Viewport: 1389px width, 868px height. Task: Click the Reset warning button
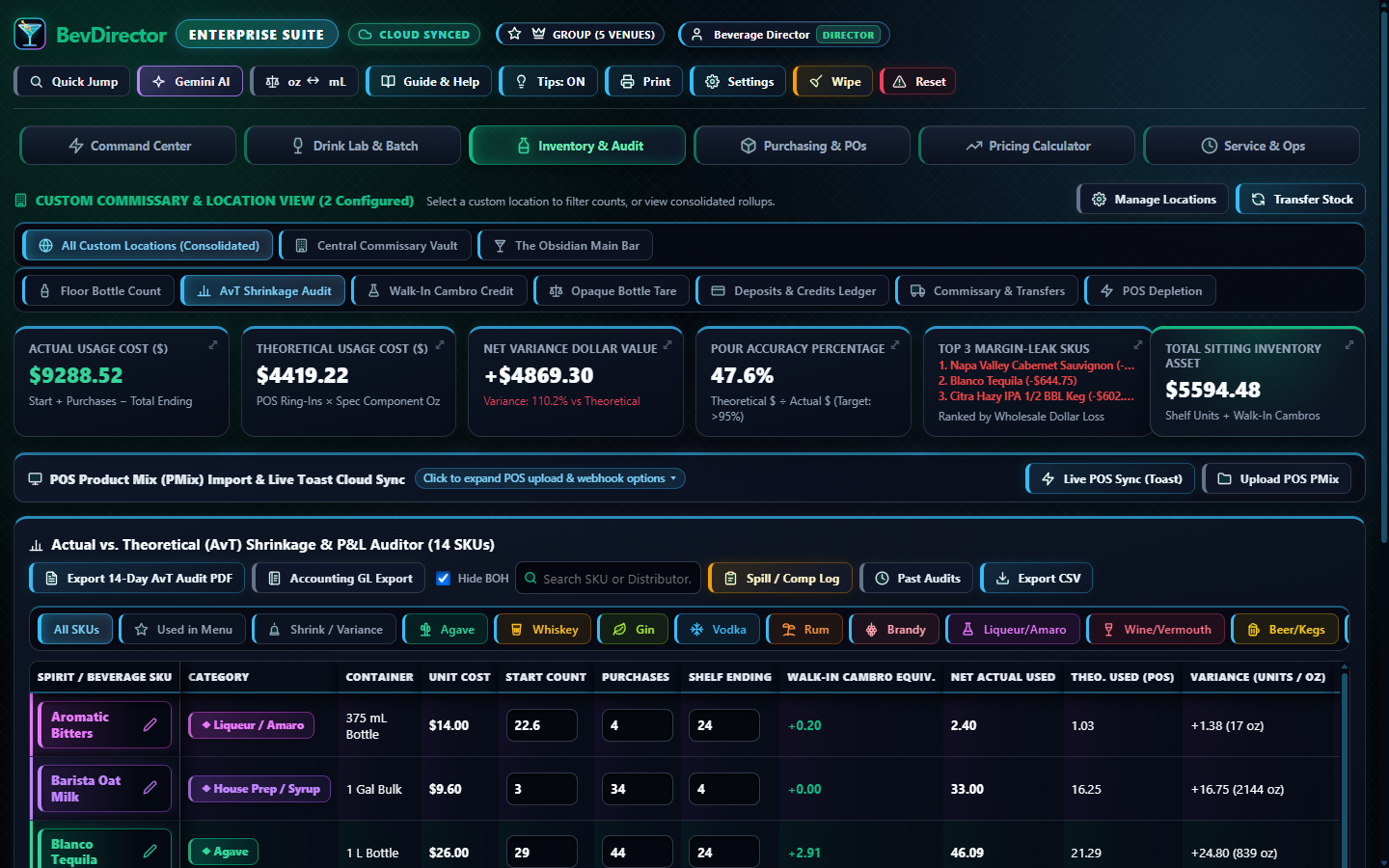918,81
